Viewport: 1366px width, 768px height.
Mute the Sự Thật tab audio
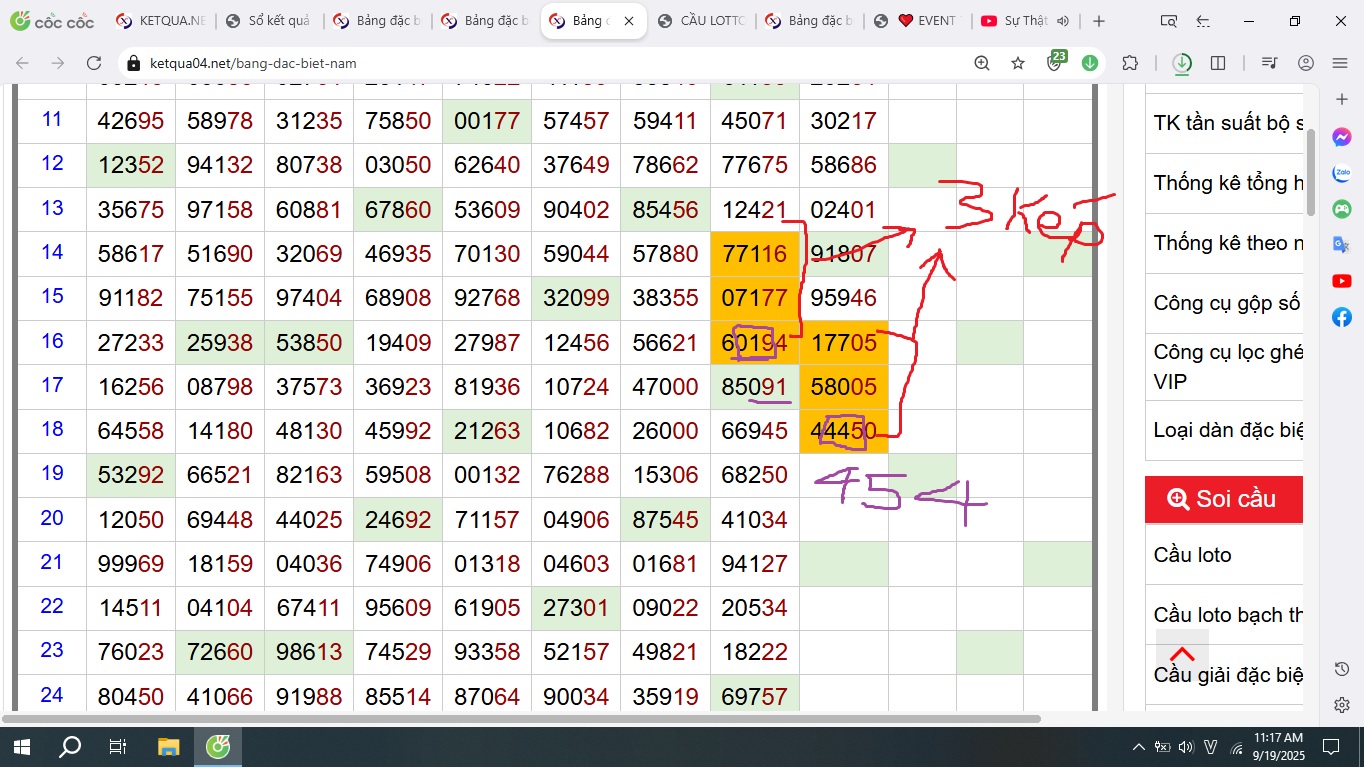(1062, 21)
